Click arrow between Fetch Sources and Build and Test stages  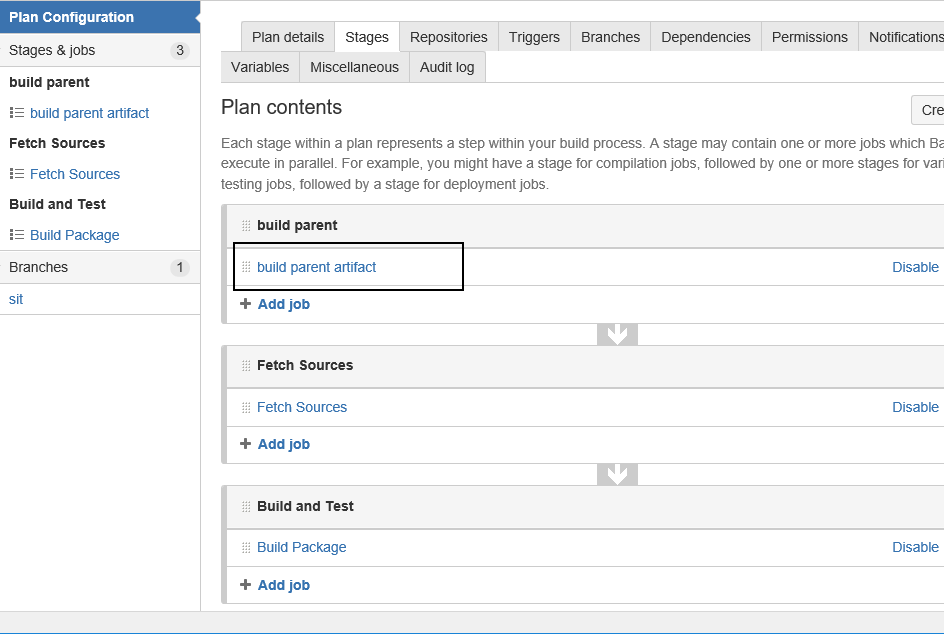(617, 474)
